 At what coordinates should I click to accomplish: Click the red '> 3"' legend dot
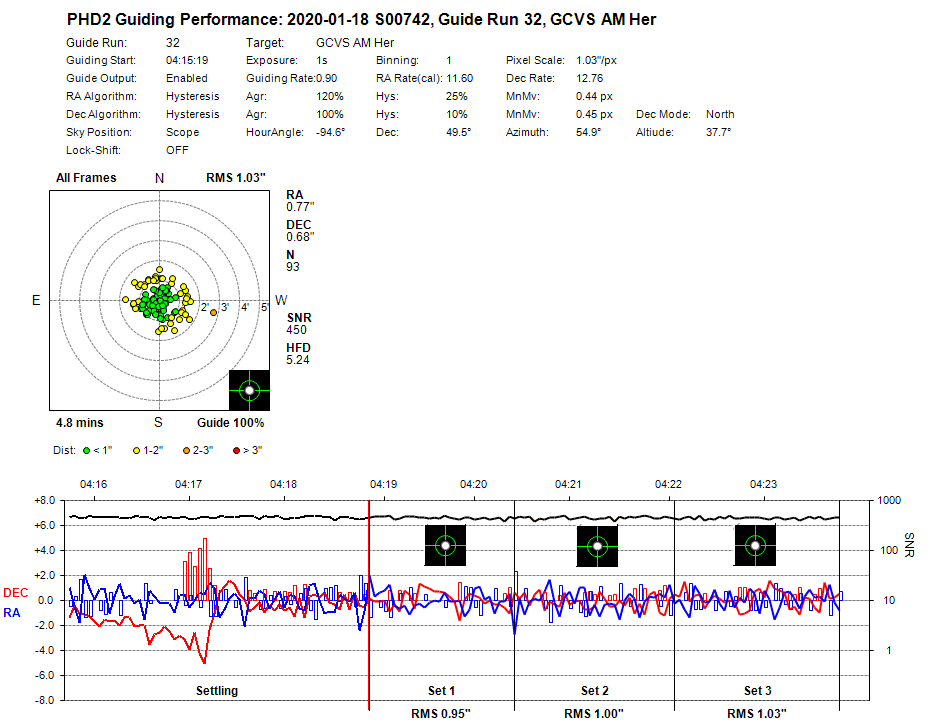[236, 450]
